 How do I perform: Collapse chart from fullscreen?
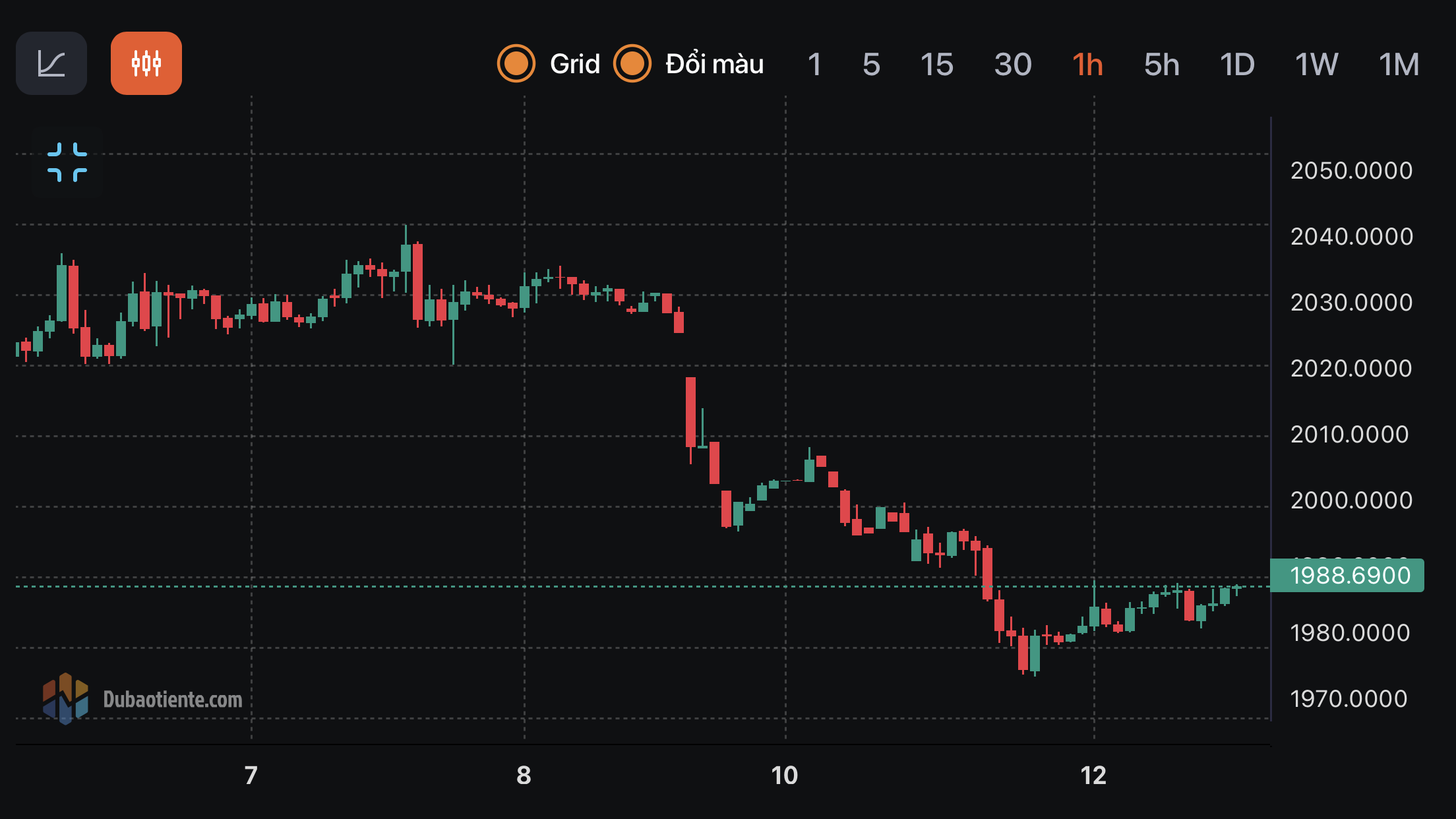(x=67, y=162)
